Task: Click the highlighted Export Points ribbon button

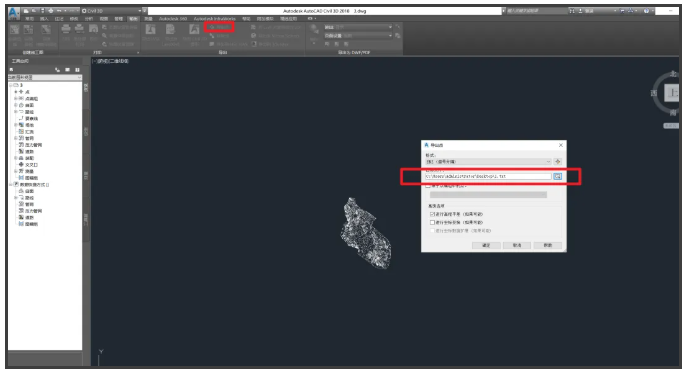Action: (219, 27)
